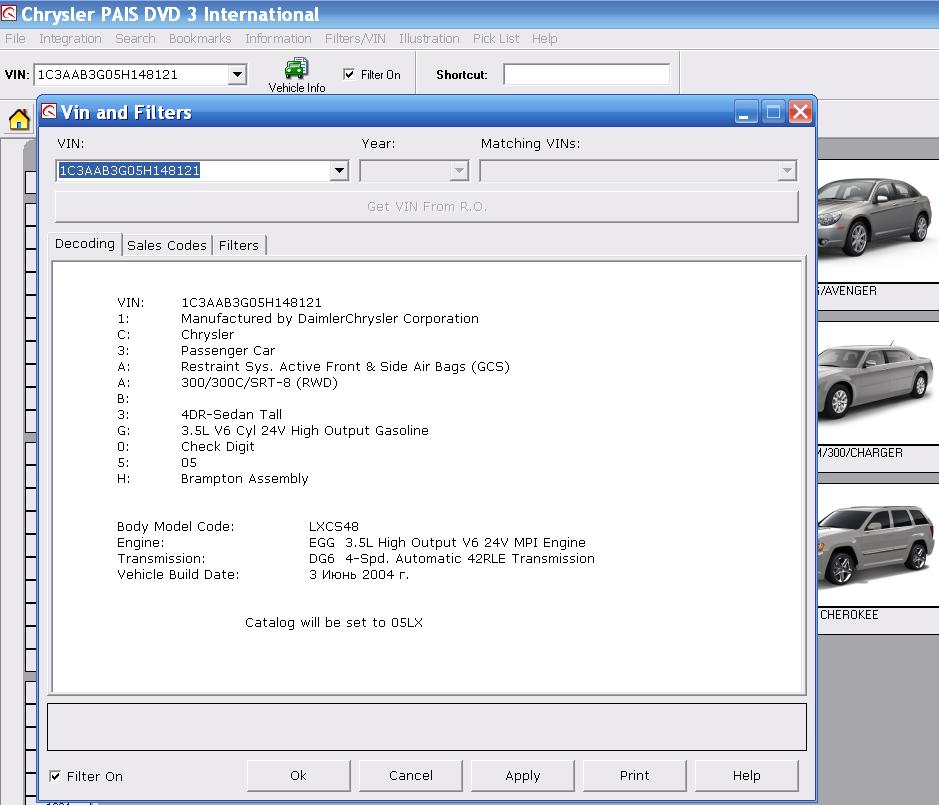Screen dimensions: 939x805
Task: Switch to the Sales Codes tab
Action: coord(166,245)
